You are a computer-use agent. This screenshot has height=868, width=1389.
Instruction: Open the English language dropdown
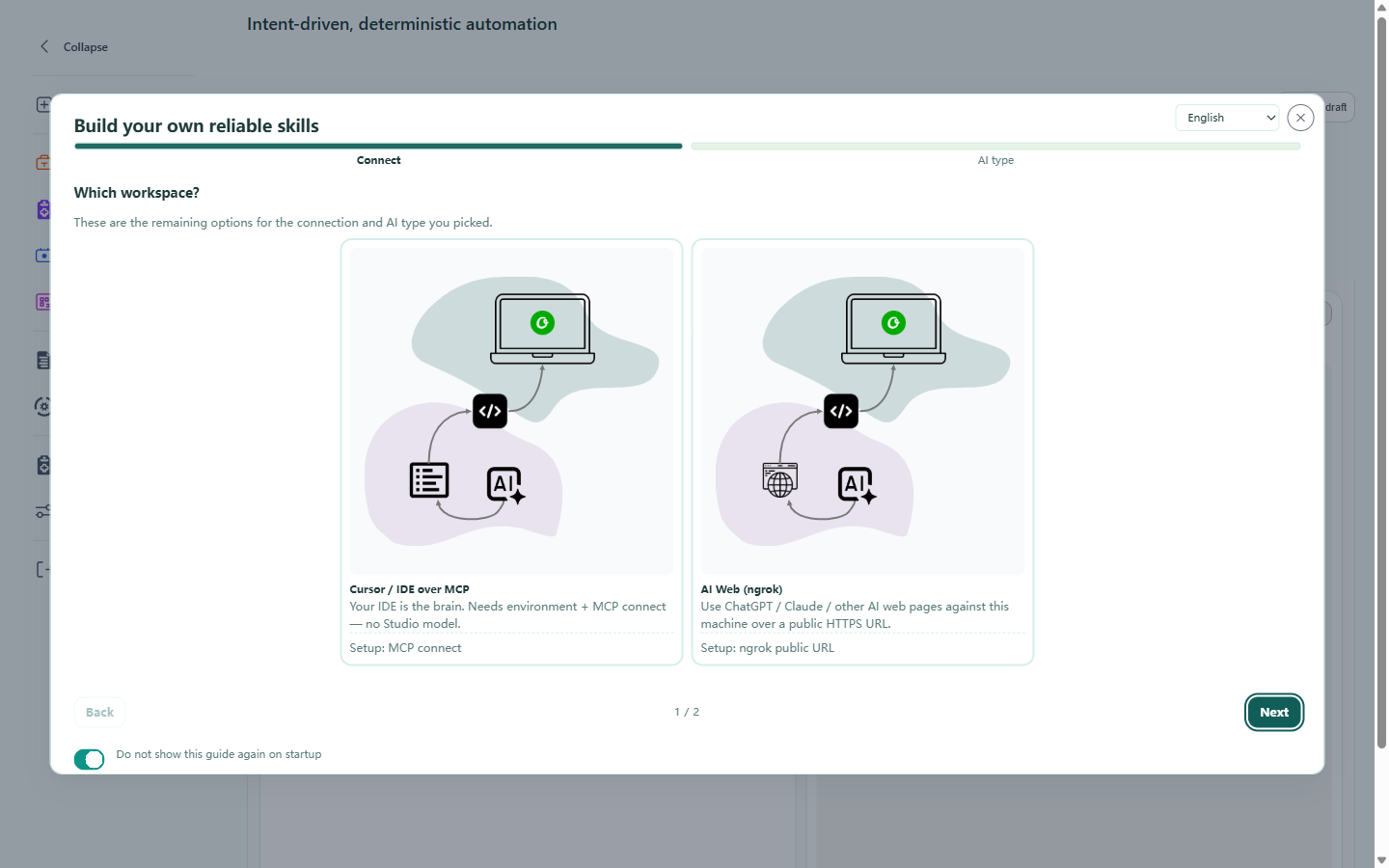click(x=1227, y=118)
